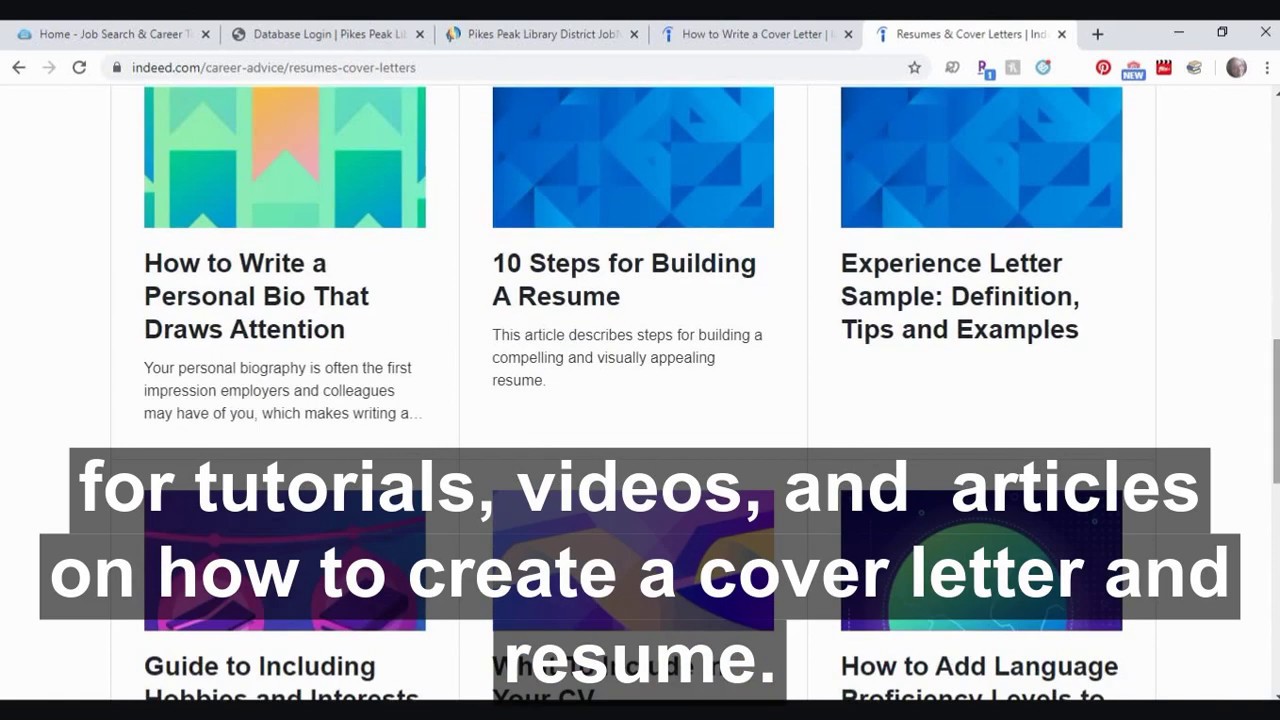Open the teal circle extension with red dot
Screen dimensions: 1280x720
click(x=1043, y=67)
